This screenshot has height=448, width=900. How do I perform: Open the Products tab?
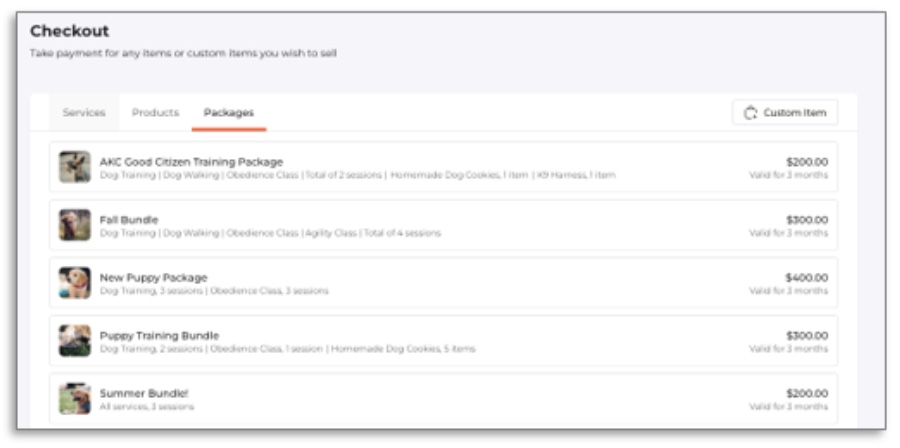click(155, 113)
